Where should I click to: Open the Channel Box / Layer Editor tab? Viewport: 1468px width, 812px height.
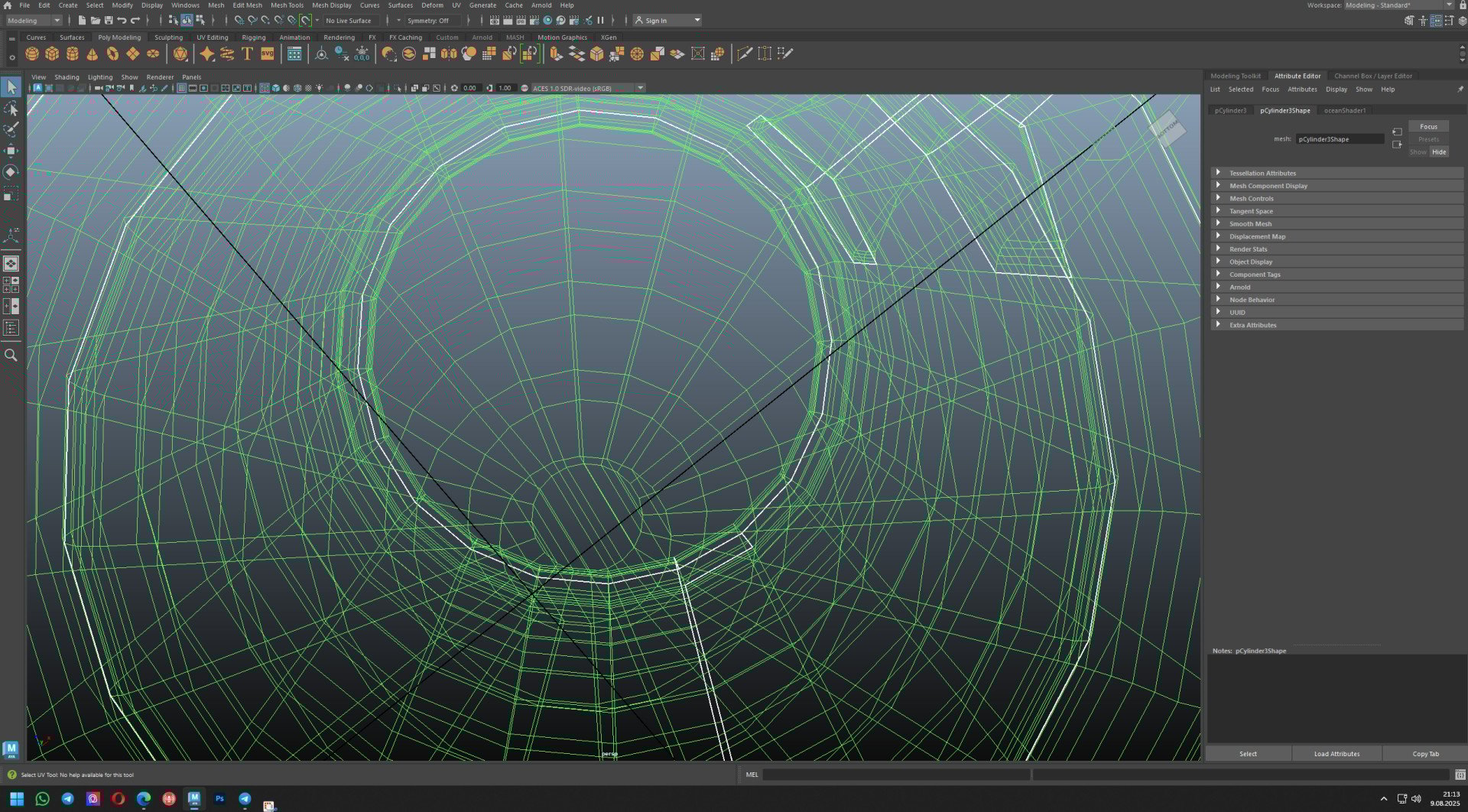pos(1373,76)
